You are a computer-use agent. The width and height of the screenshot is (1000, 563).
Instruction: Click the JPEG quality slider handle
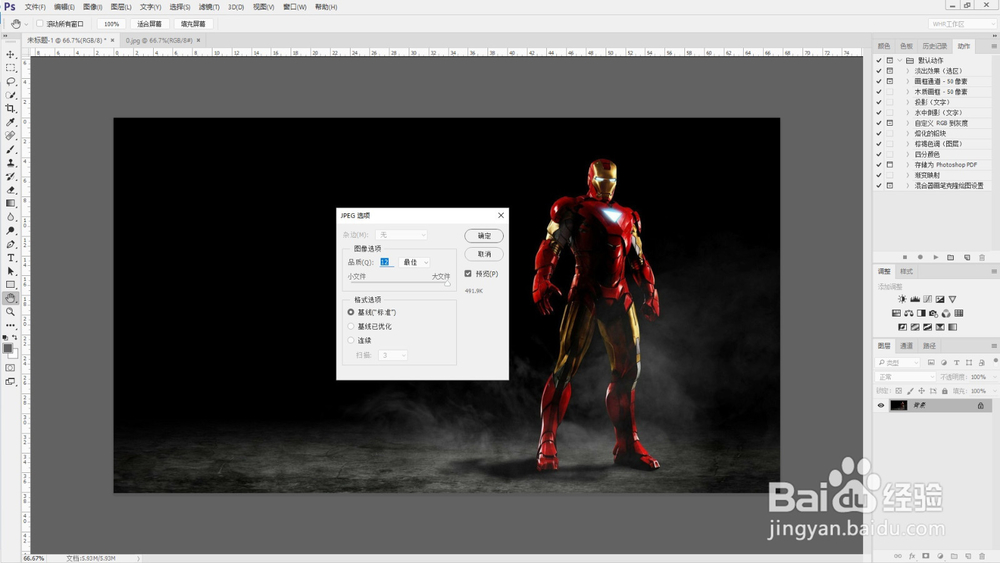(x=447, y=284)
